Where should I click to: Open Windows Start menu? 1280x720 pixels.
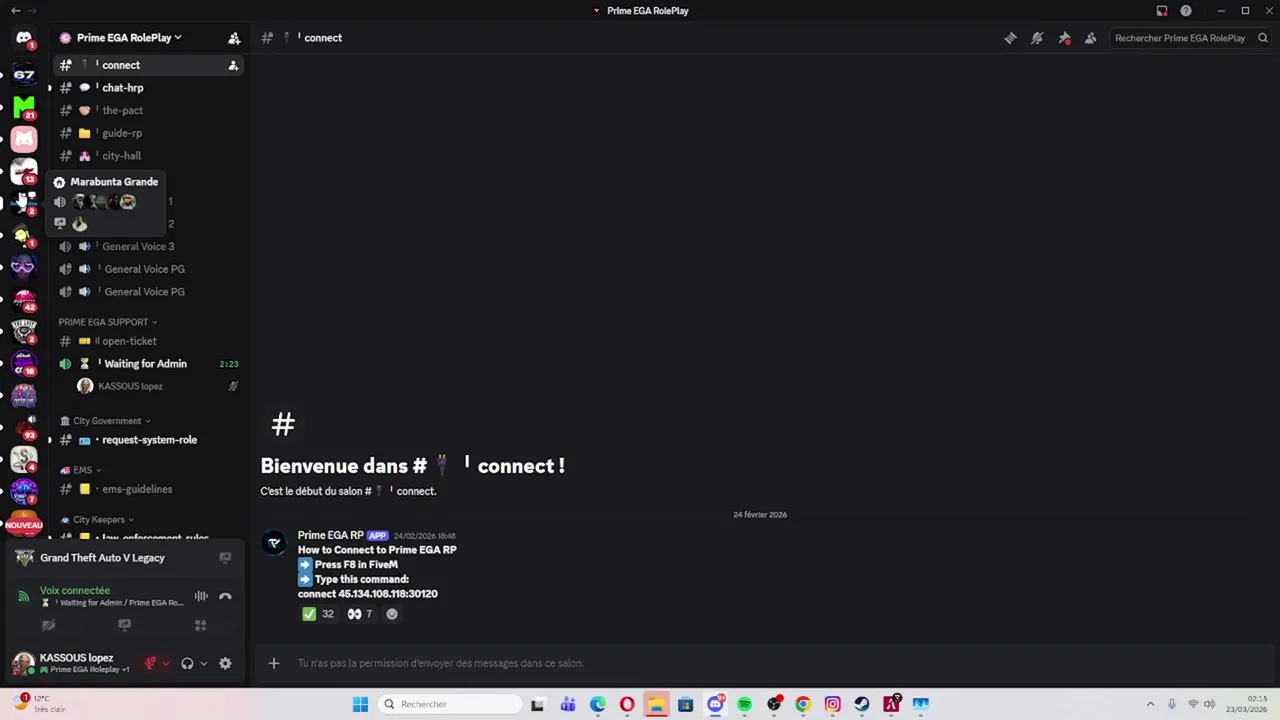360,704
